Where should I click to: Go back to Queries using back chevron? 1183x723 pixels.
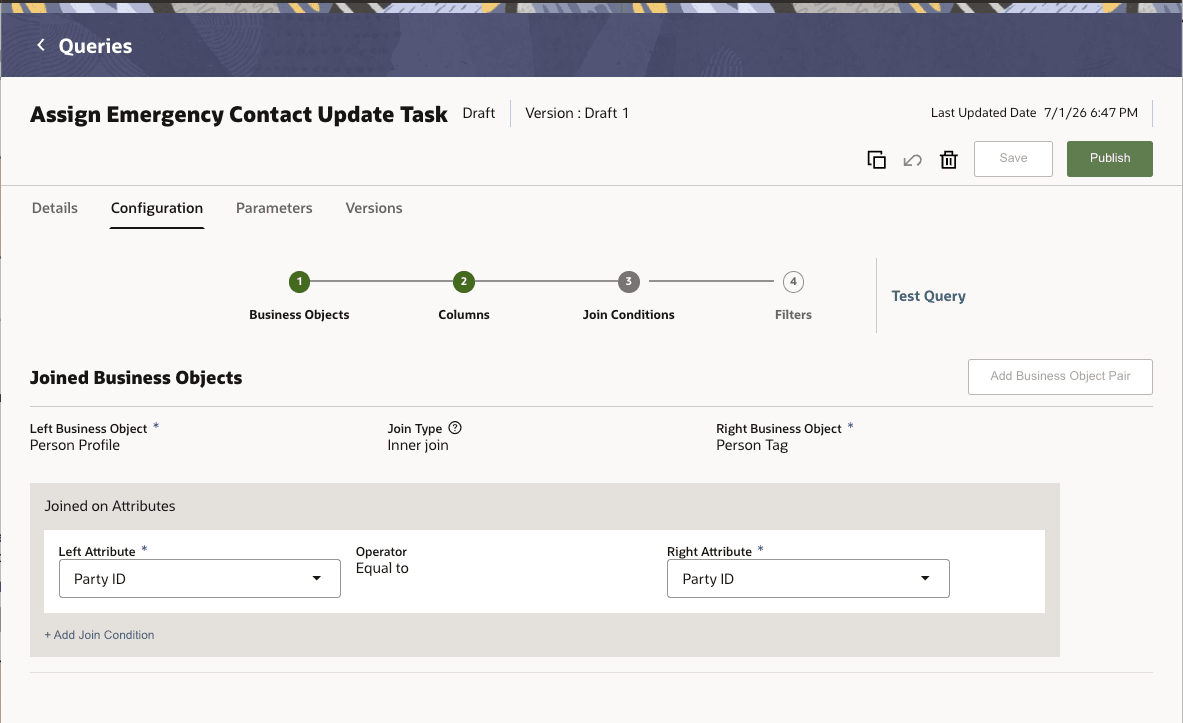(x=41, y=45)
